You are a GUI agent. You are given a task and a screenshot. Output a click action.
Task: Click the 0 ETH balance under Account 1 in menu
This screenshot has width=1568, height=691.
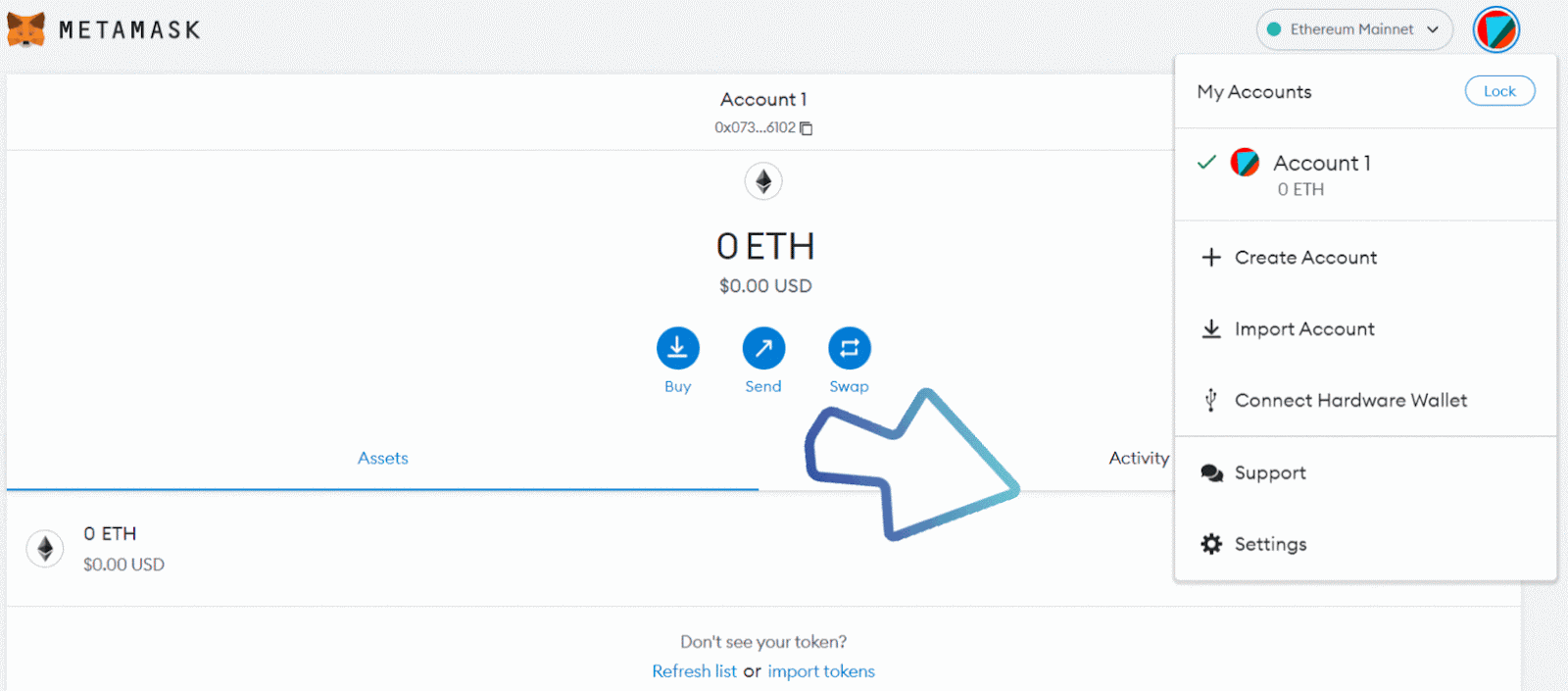point(1300,189)
